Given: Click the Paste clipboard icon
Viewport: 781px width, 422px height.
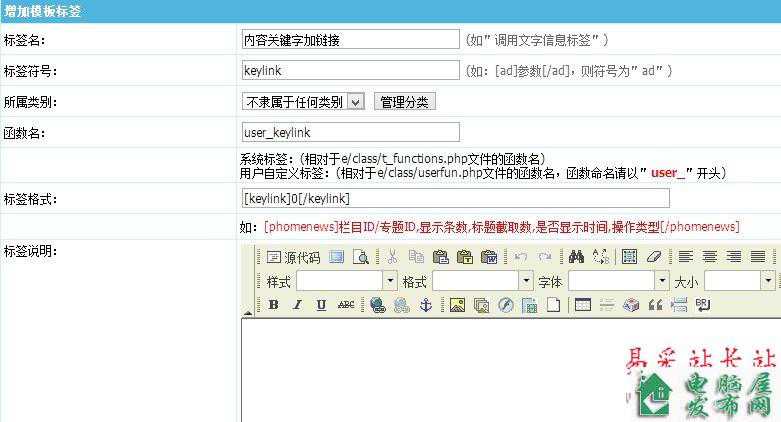Looking at the screenshot, I should 440,257.
